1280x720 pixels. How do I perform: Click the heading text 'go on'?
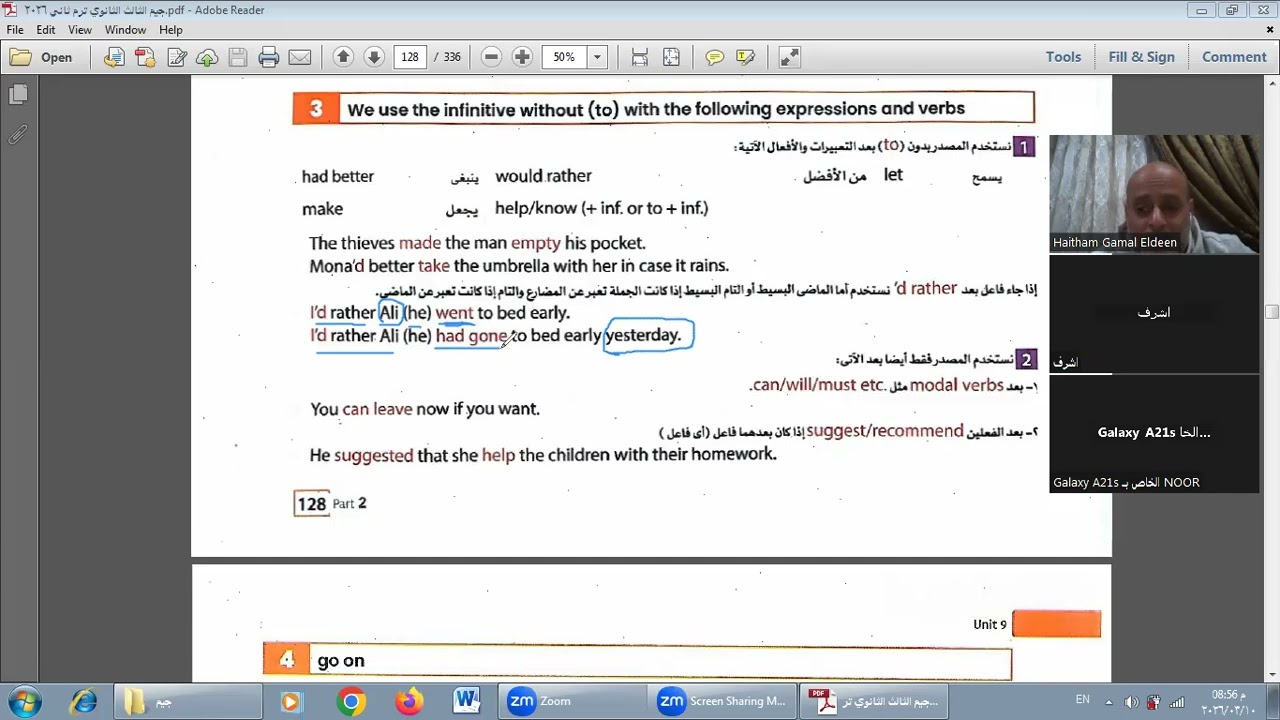(x=341, y=661)
